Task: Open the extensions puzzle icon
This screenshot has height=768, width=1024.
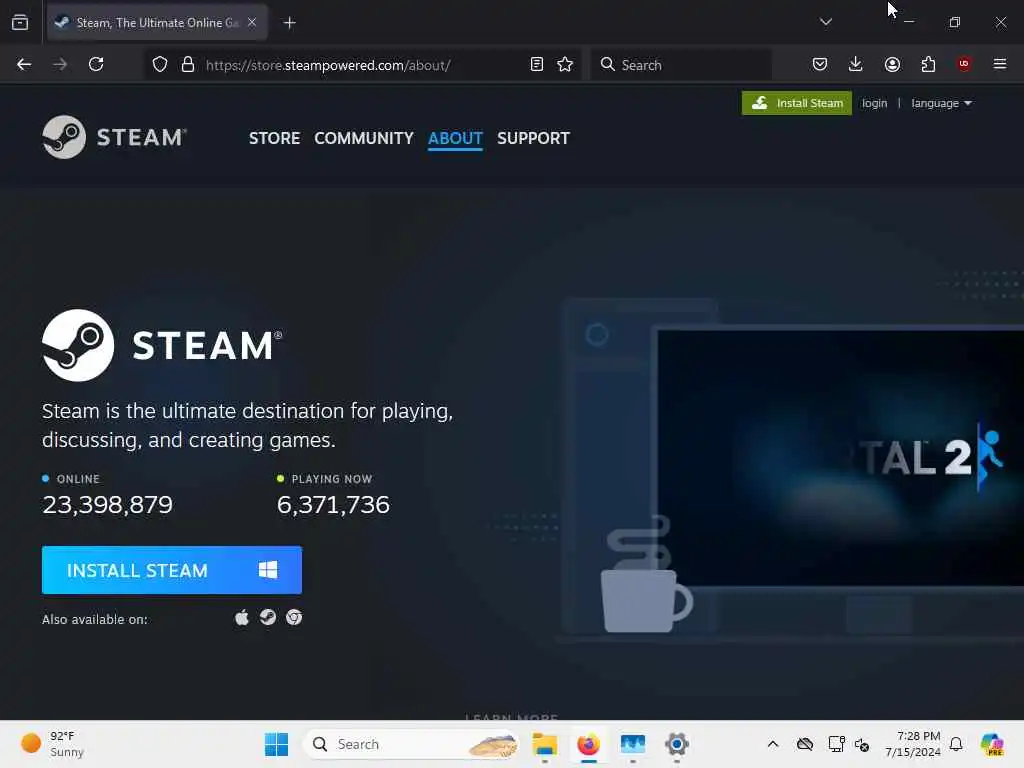Action: pos(928,64)
